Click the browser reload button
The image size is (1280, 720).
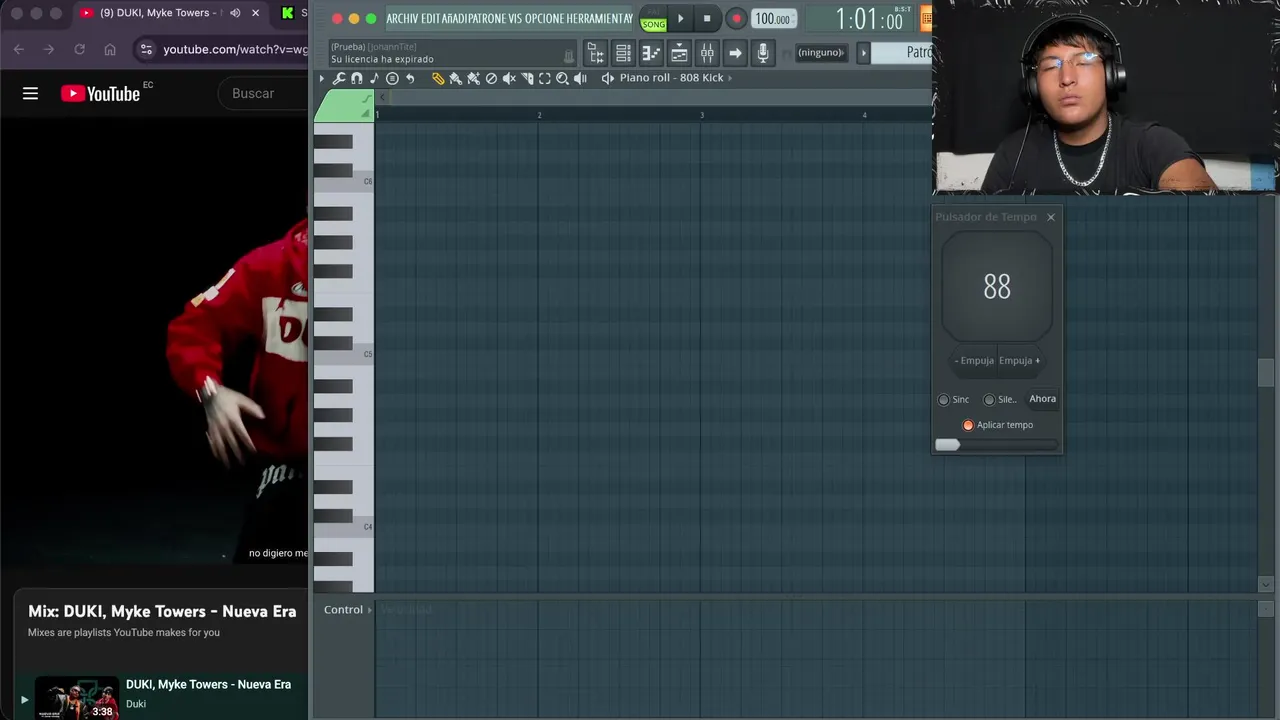point(79,49)
